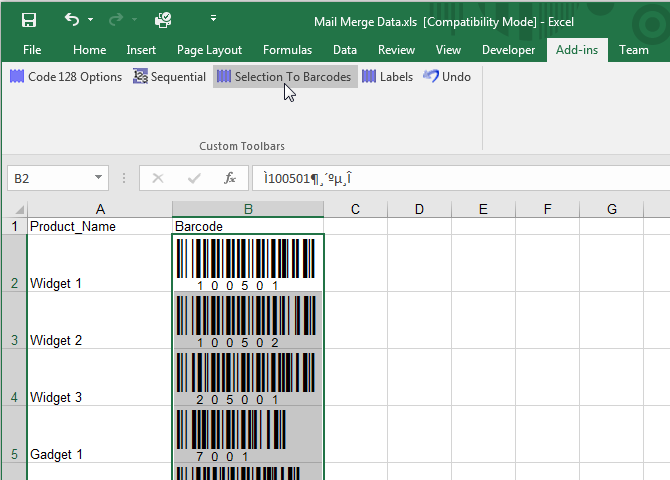The width and height of the screenshot is (670, 480).
Task: Click the Enter checkmark in formula bar
Action: (194, 178)
